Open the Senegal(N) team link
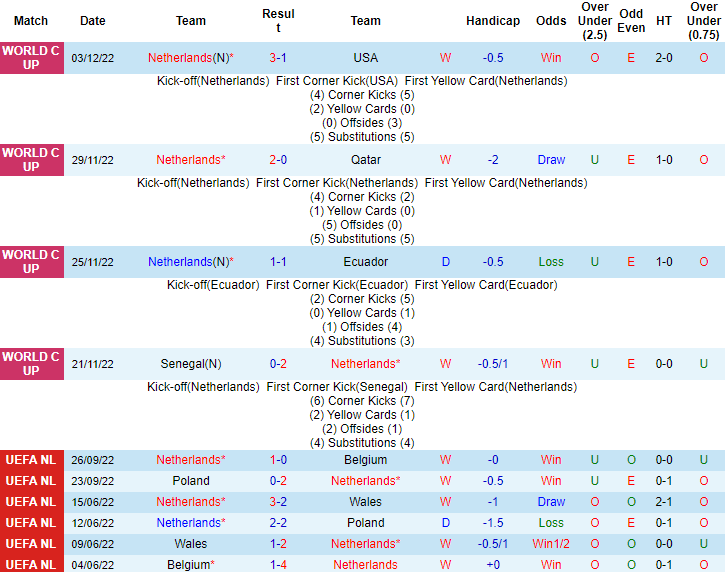 pos(191,364)
